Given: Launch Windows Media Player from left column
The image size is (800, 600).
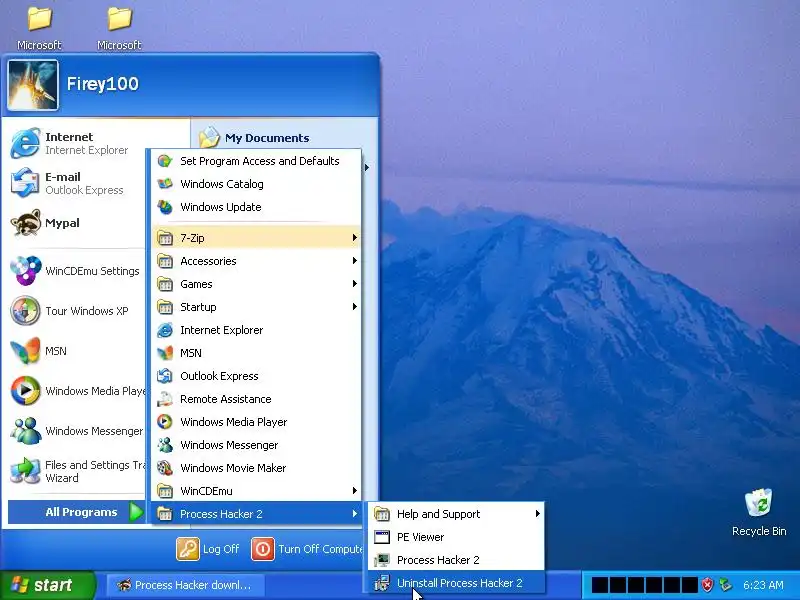Looking at the screenshot, I should (77, 391).
